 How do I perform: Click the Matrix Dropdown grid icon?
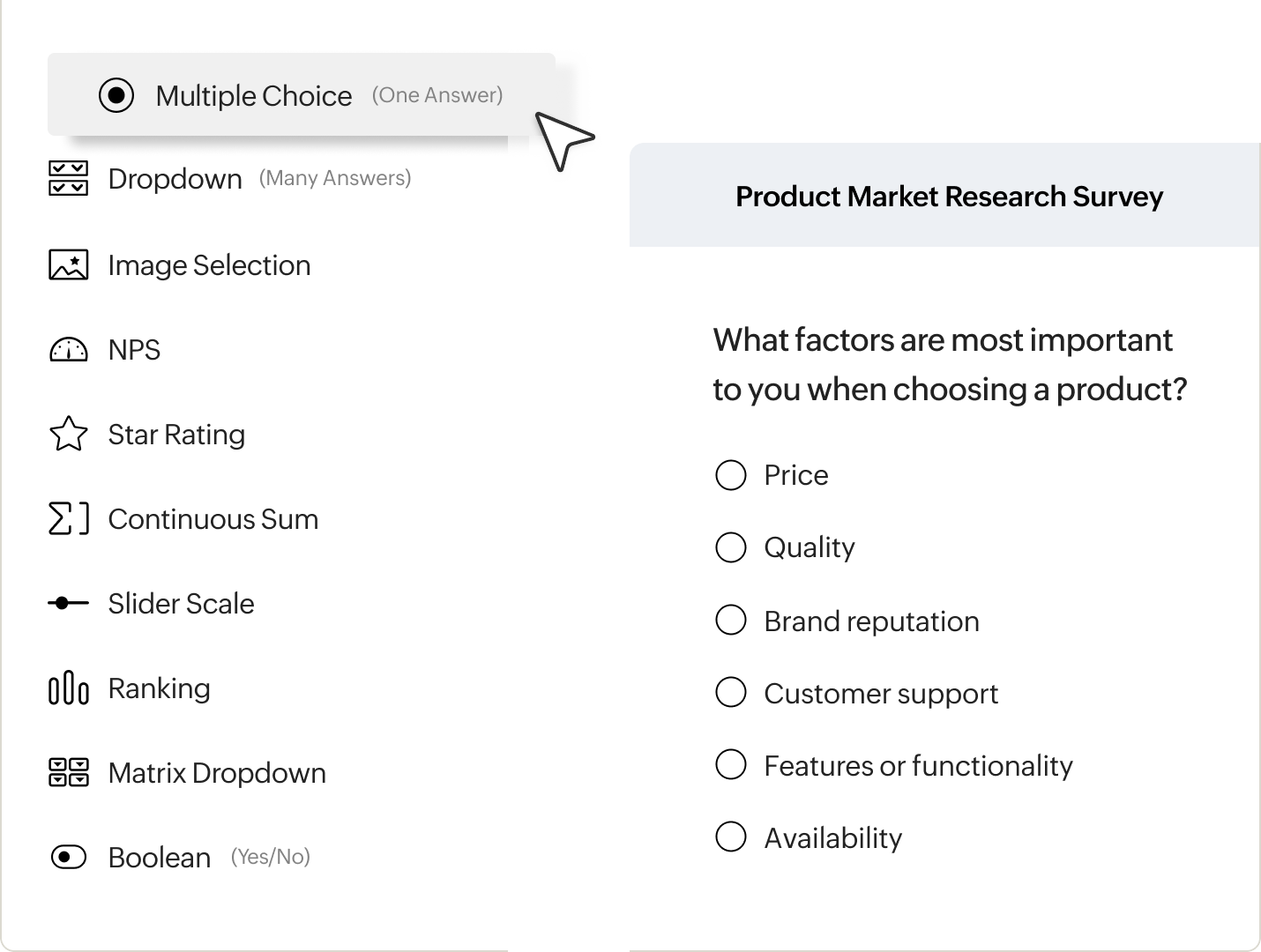click(x=68, y=772)
